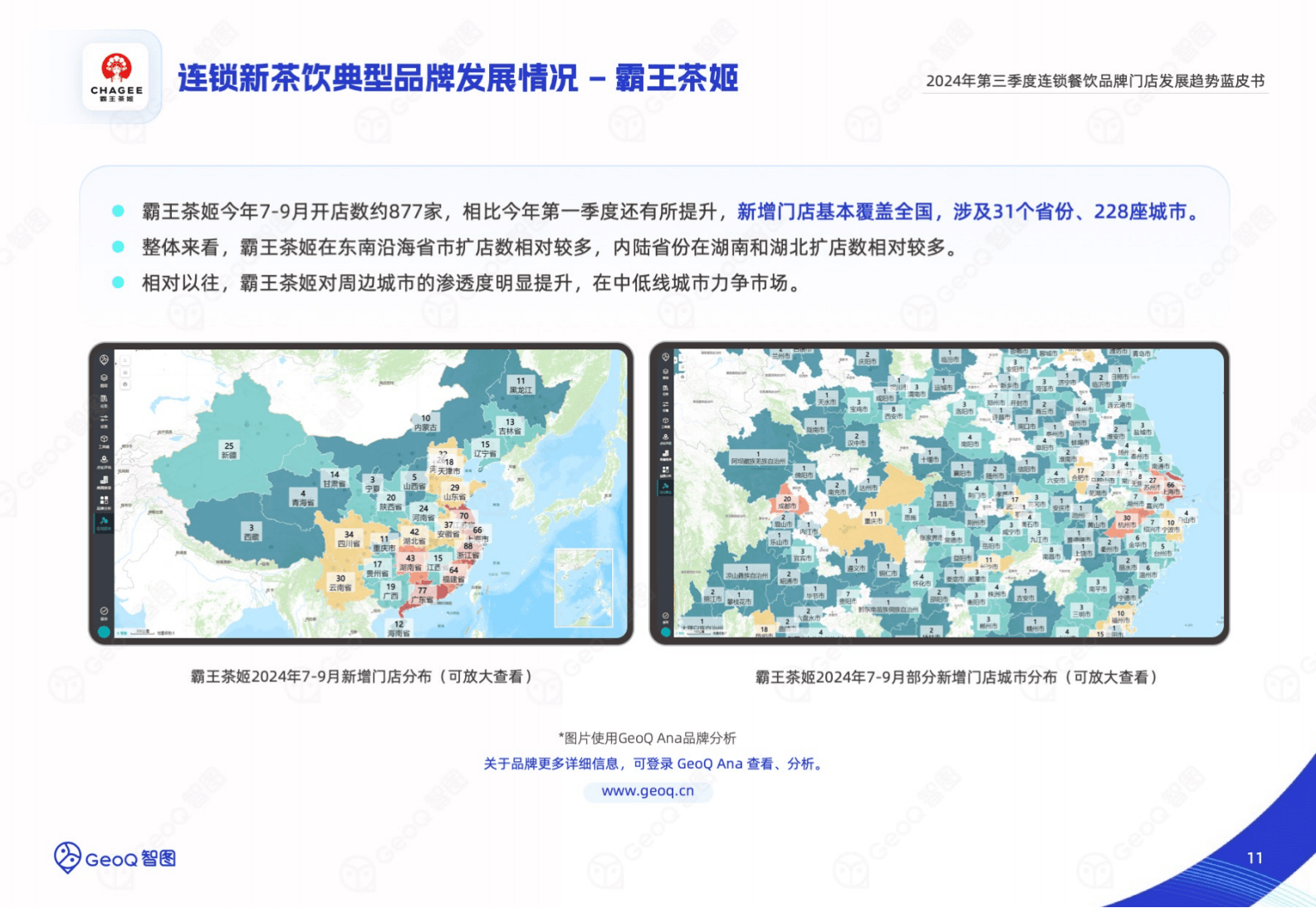Click 保存 save icon in left map sidebar

(104, 613)
